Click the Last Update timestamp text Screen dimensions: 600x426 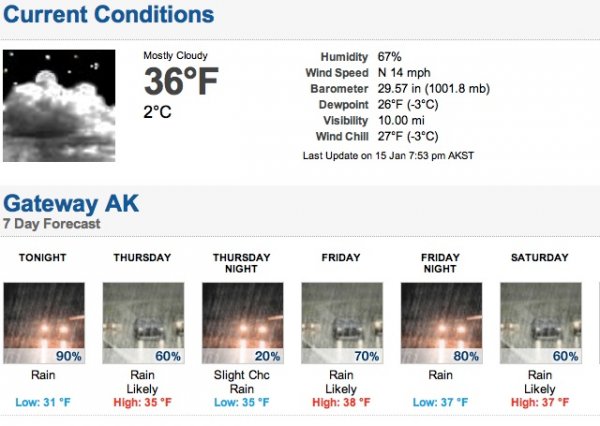[388, 156]
